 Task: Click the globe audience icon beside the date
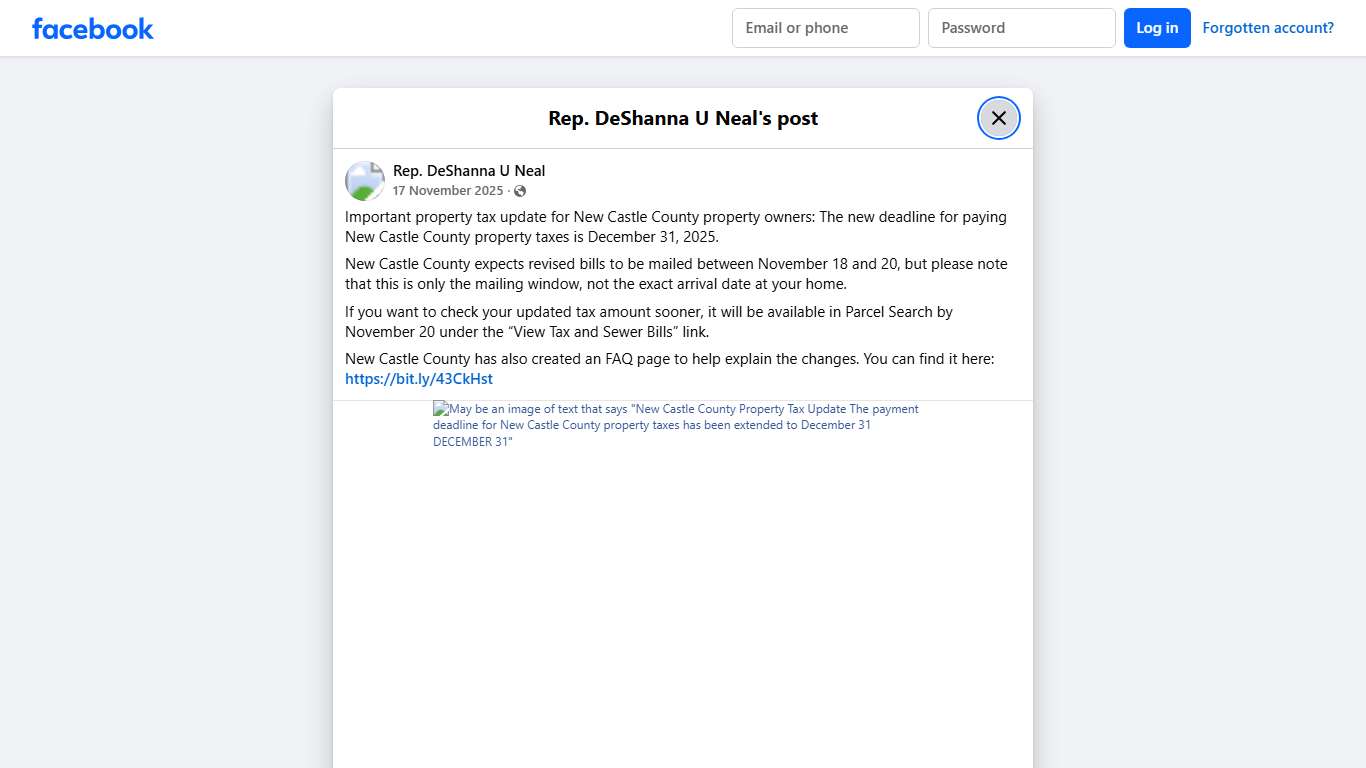(520, 190)
